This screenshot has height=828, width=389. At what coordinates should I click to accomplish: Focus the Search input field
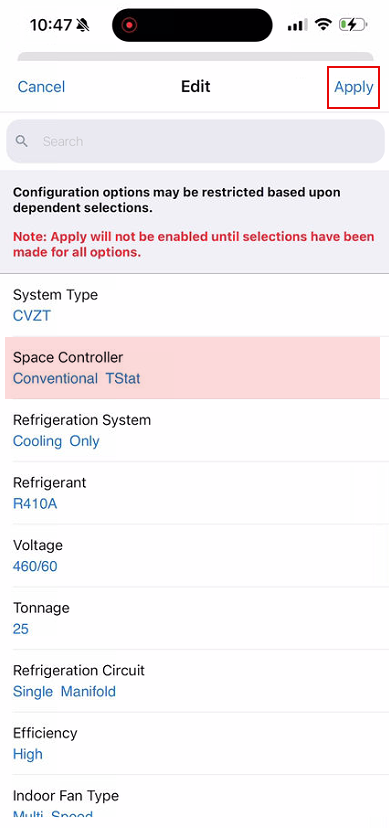195,142
